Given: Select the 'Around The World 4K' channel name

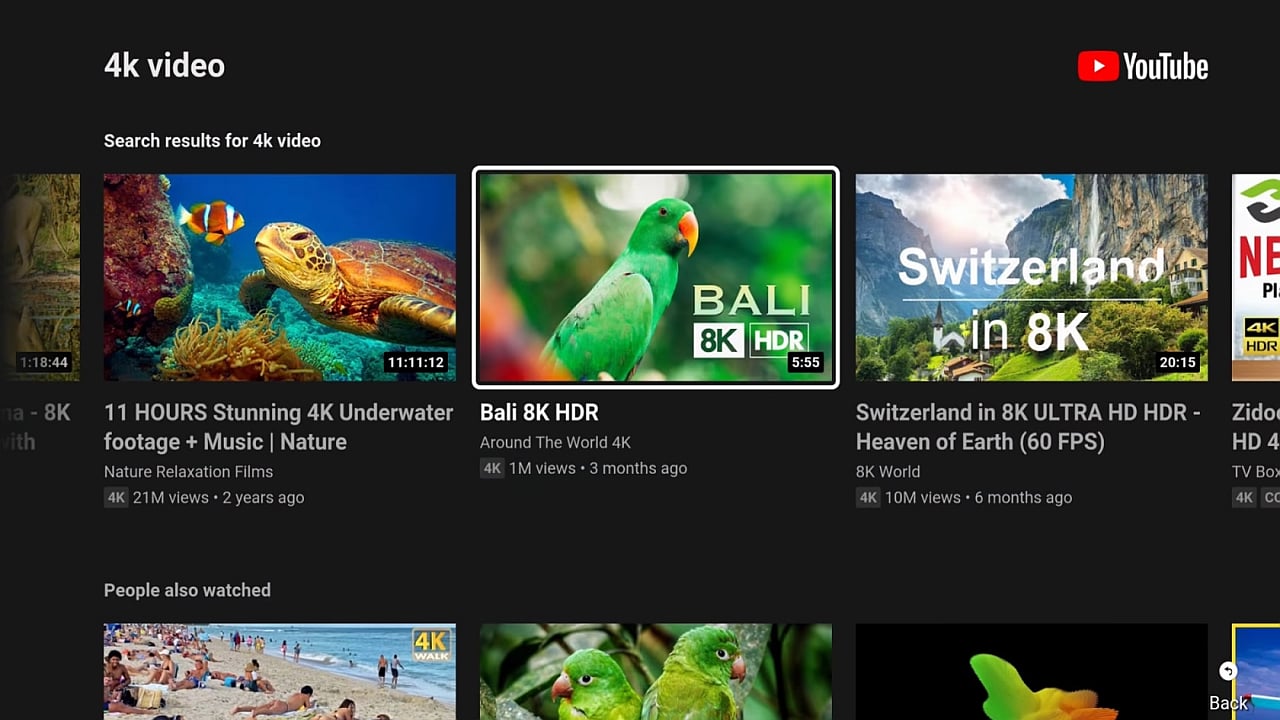Looking at the screenshot, I should [555, 442].
